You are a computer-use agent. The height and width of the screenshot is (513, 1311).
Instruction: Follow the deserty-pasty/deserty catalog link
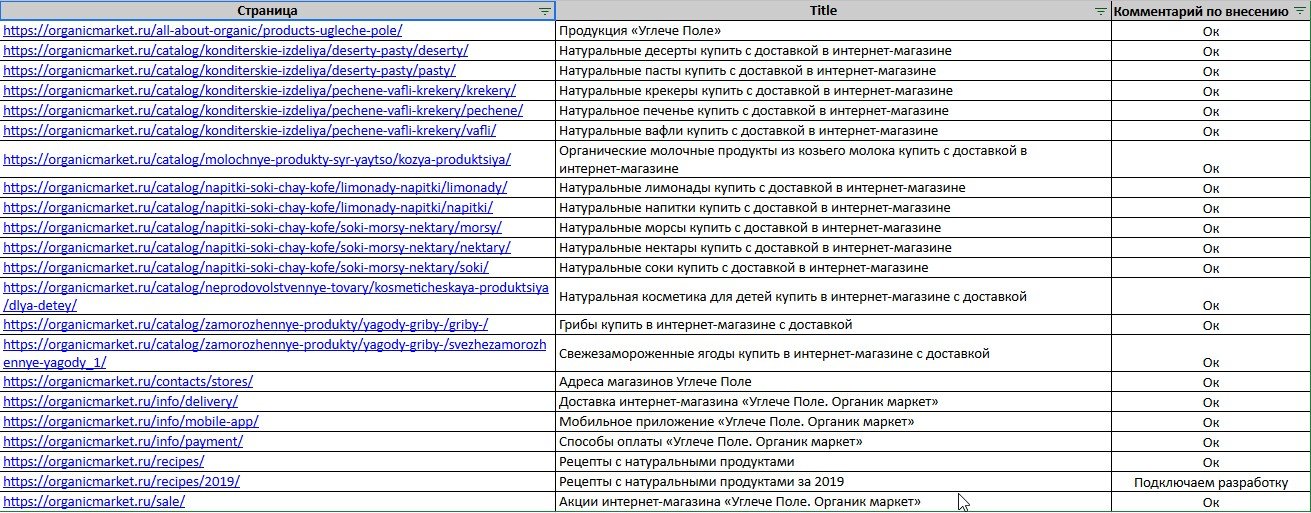pos(236,50)
